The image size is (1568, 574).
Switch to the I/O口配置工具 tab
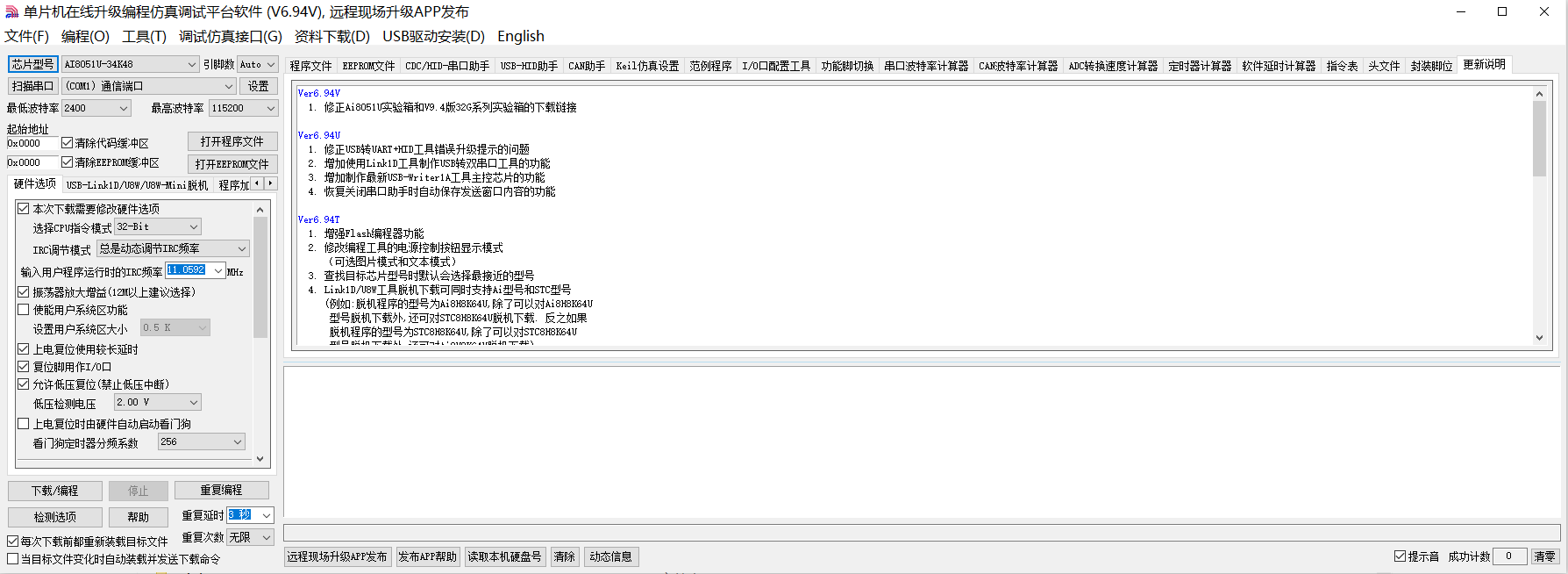tap(776, 66)
